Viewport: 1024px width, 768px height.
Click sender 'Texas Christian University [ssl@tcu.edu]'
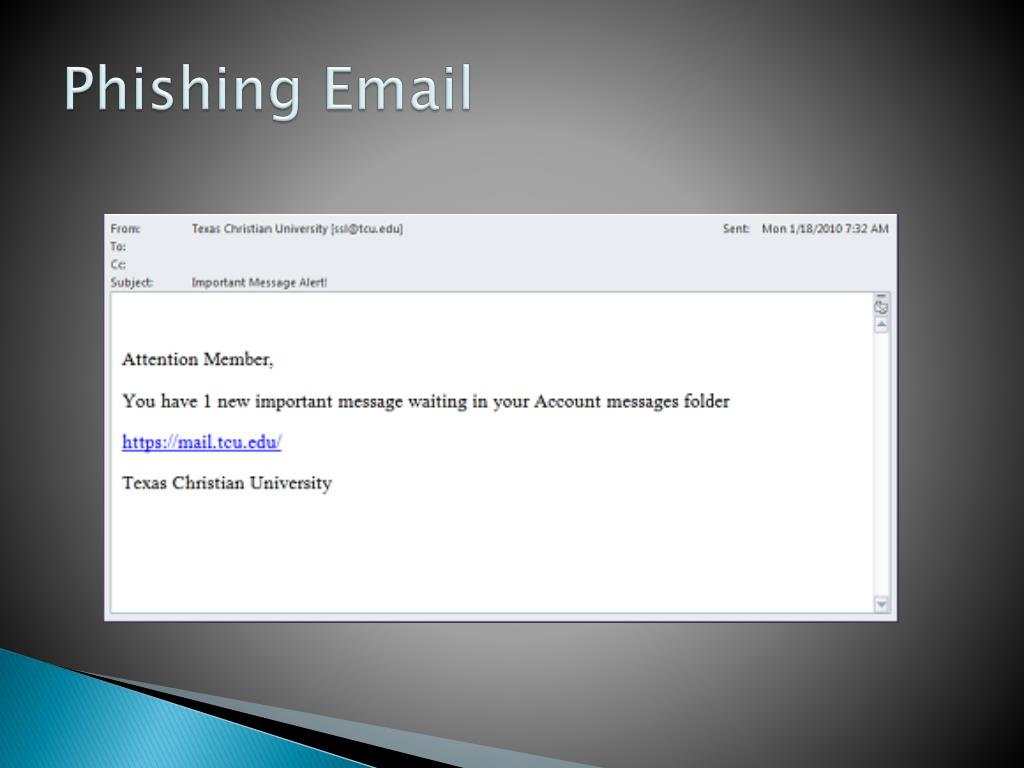pos(297,229)
